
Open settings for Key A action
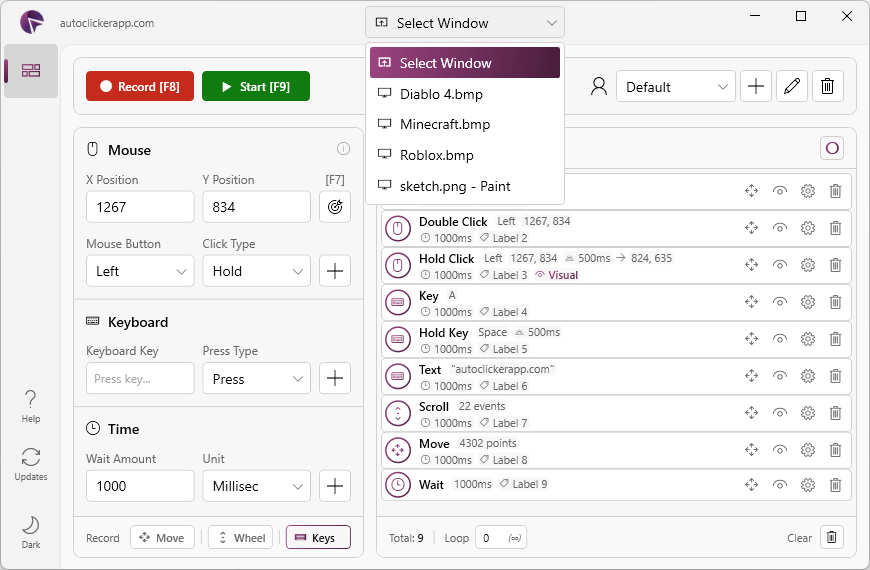(x=808, y=302)
